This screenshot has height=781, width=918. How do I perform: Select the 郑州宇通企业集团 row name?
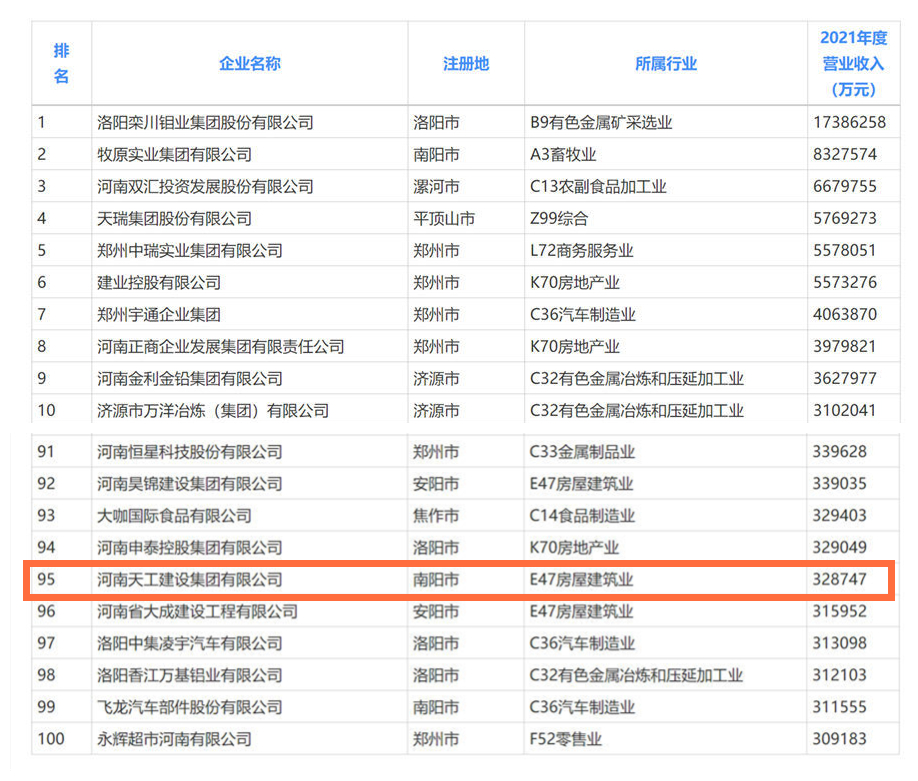pyautogui.click(x=158, y=314)
